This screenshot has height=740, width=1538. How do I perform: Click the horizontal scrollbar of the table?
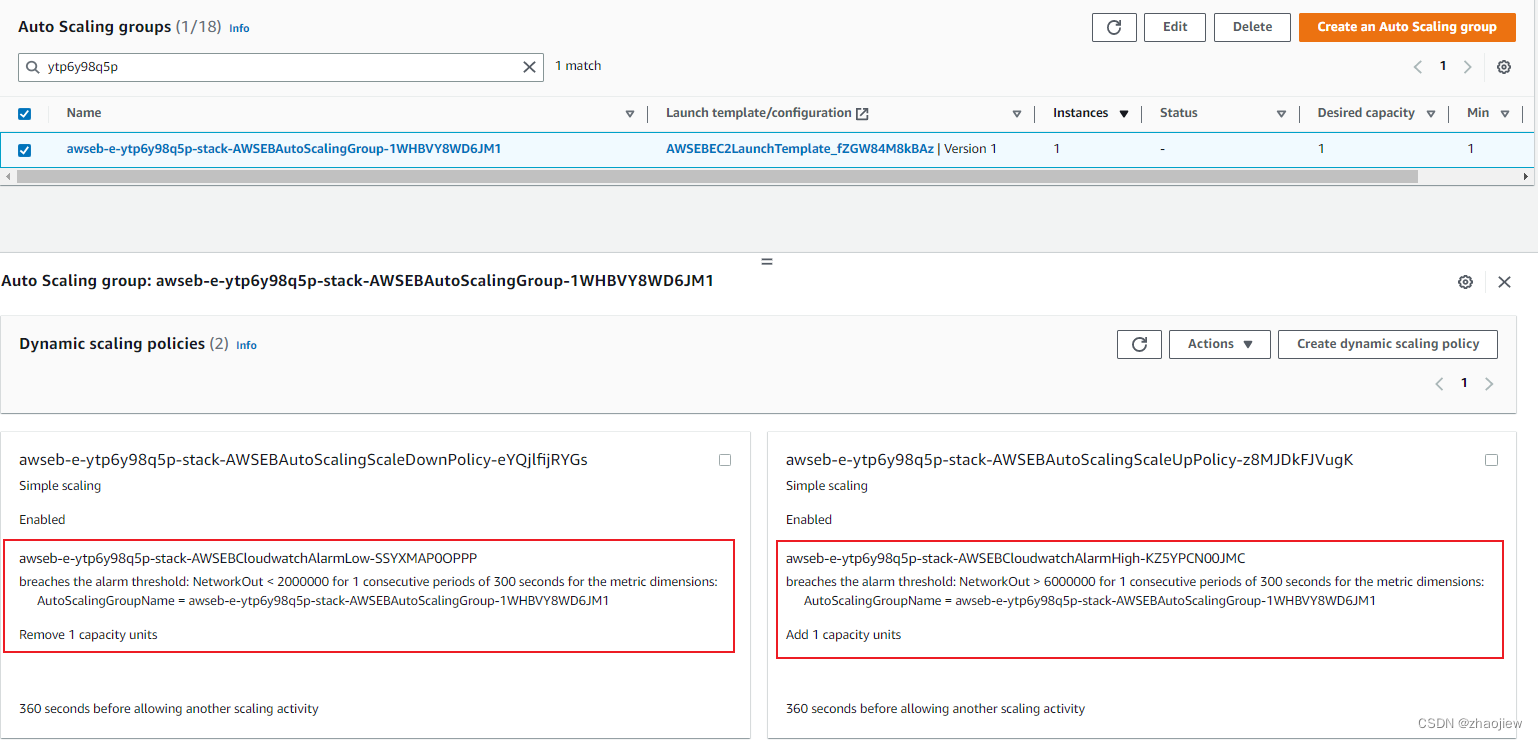tap(717, 176)
